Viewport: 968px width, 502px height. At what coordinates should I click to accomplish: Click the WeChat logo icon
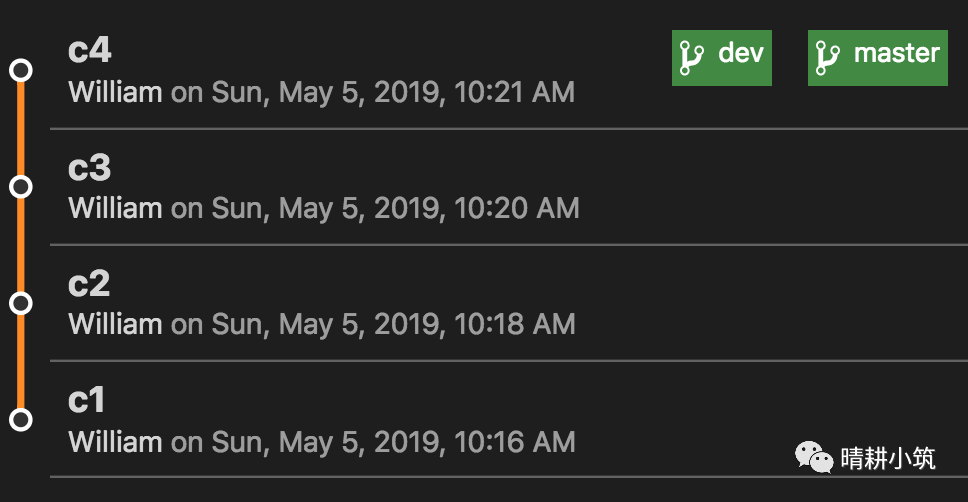pos(814,459)
